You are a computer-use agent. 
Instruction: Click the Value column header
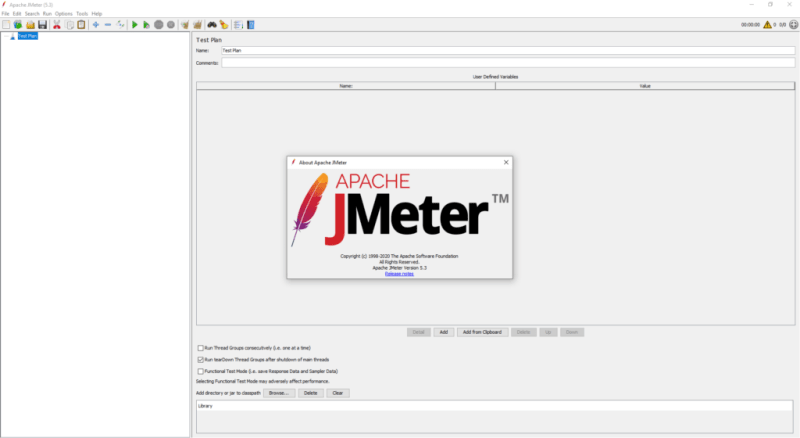pyautogui.click(x=645, y=86)
